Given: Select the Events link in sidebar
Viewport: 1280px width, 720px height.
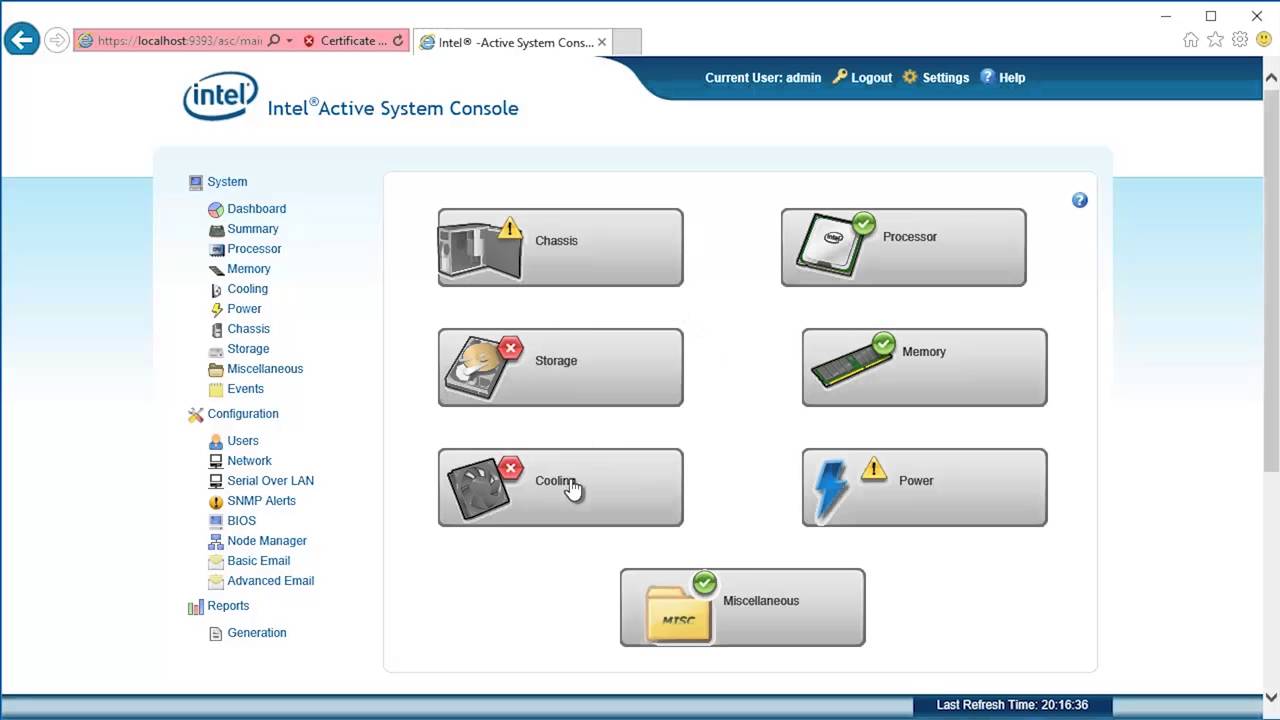Looking at the screenshot, I should click(245, 389).
